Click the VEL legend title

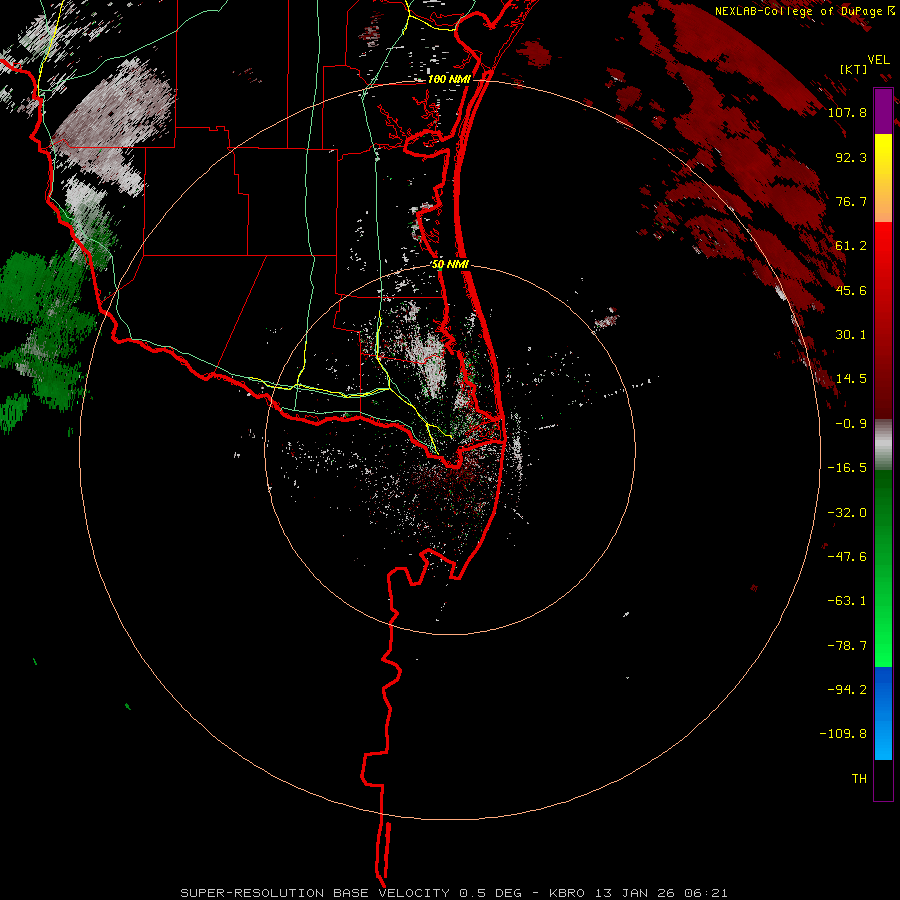tap(878, 60)
